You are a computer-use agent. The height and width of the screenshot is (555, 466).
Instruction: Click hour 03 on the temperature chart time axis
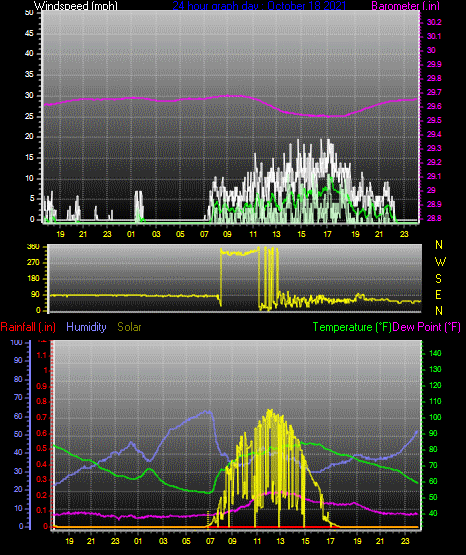coord(163,541)
